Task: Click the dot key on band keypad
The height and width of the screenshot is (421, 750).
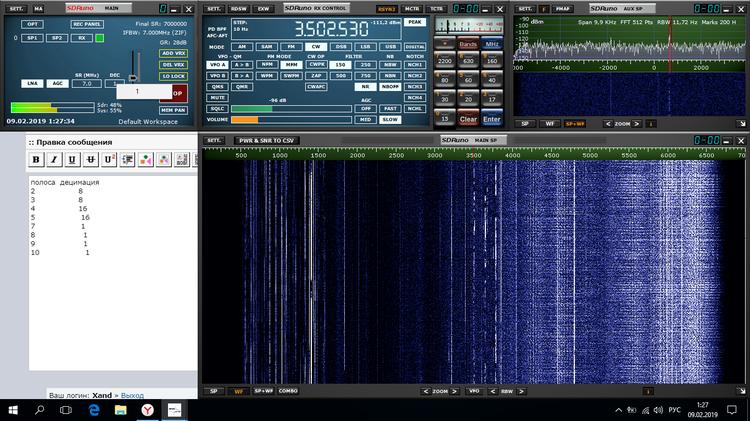Action: coord(445,44)
